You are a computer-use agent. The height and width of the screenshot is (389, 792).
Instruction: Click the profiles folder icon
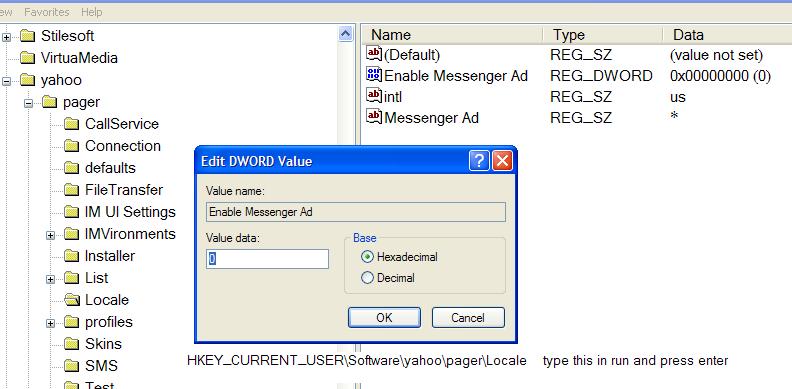[x=72, y=322]
